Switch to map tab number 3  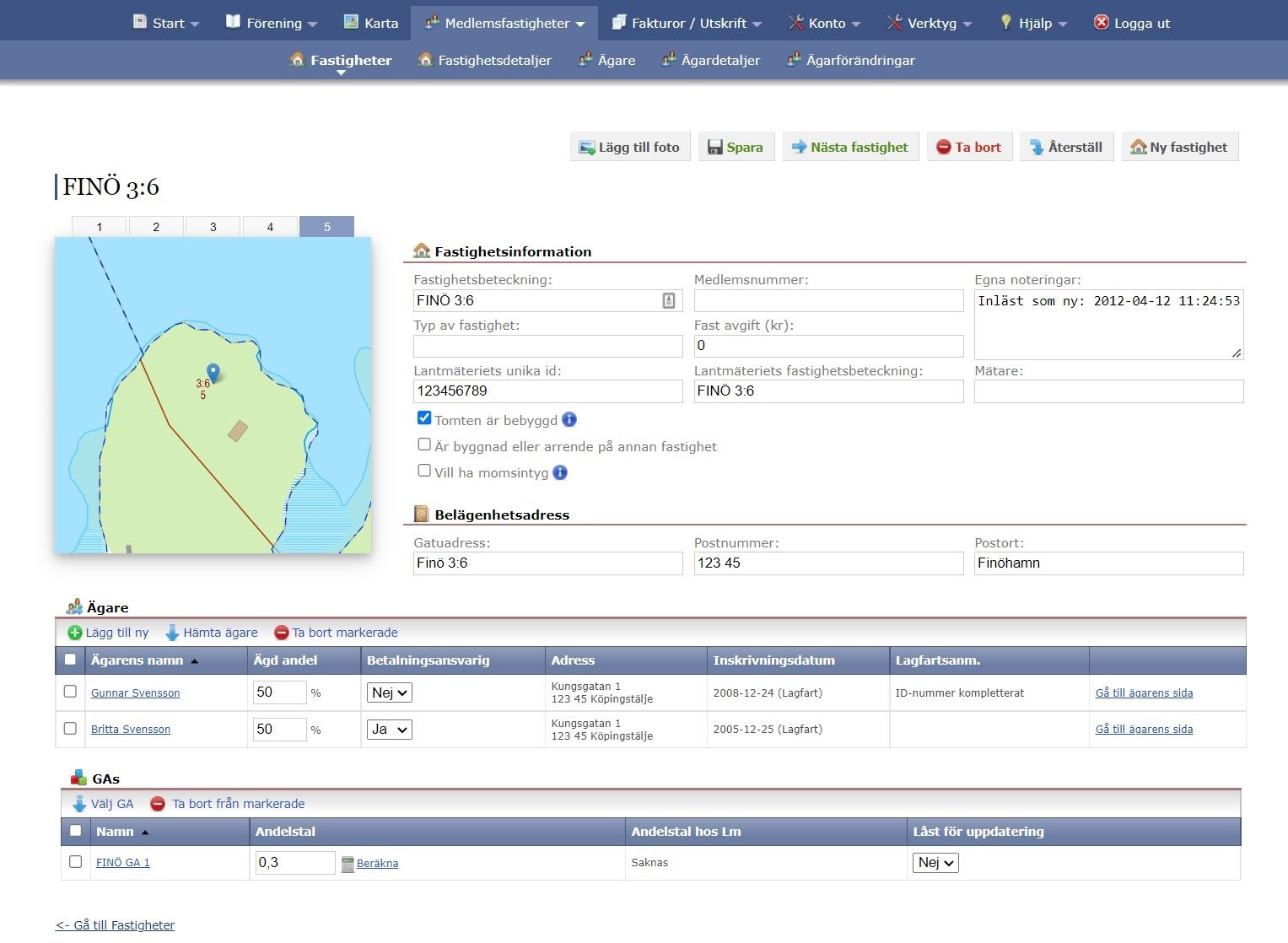click(213, 227)
